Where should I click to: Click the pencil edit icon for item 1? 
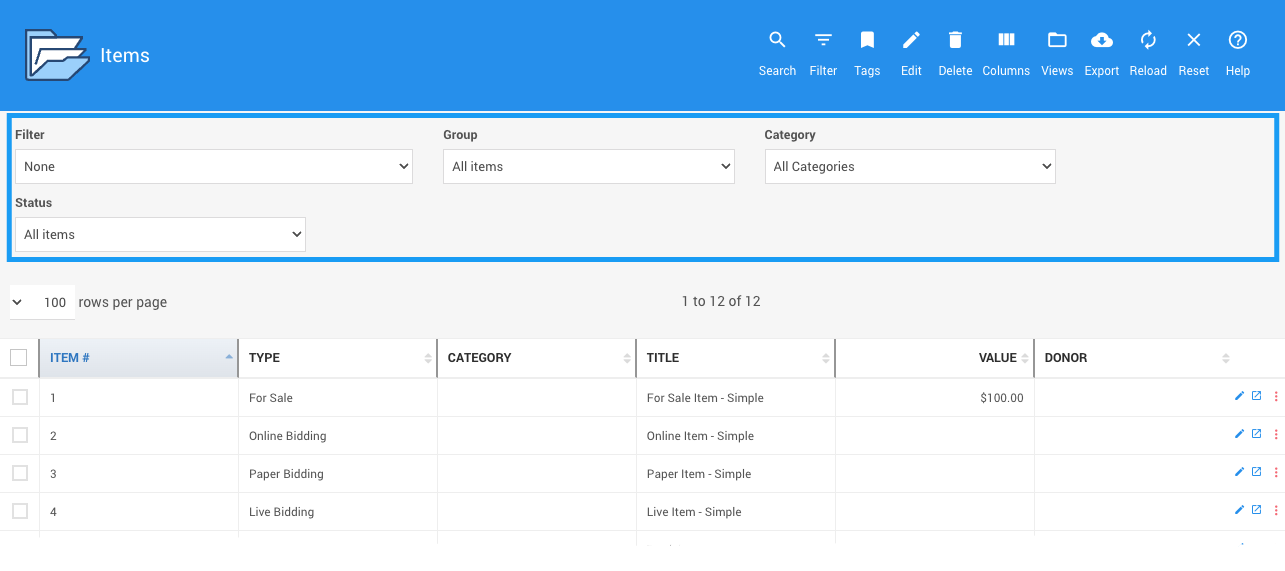[1240, 396]
